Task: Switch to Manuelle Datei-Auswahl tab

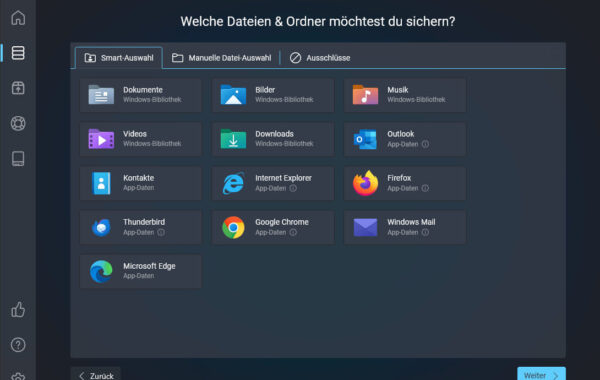Action: coord(222,58)
